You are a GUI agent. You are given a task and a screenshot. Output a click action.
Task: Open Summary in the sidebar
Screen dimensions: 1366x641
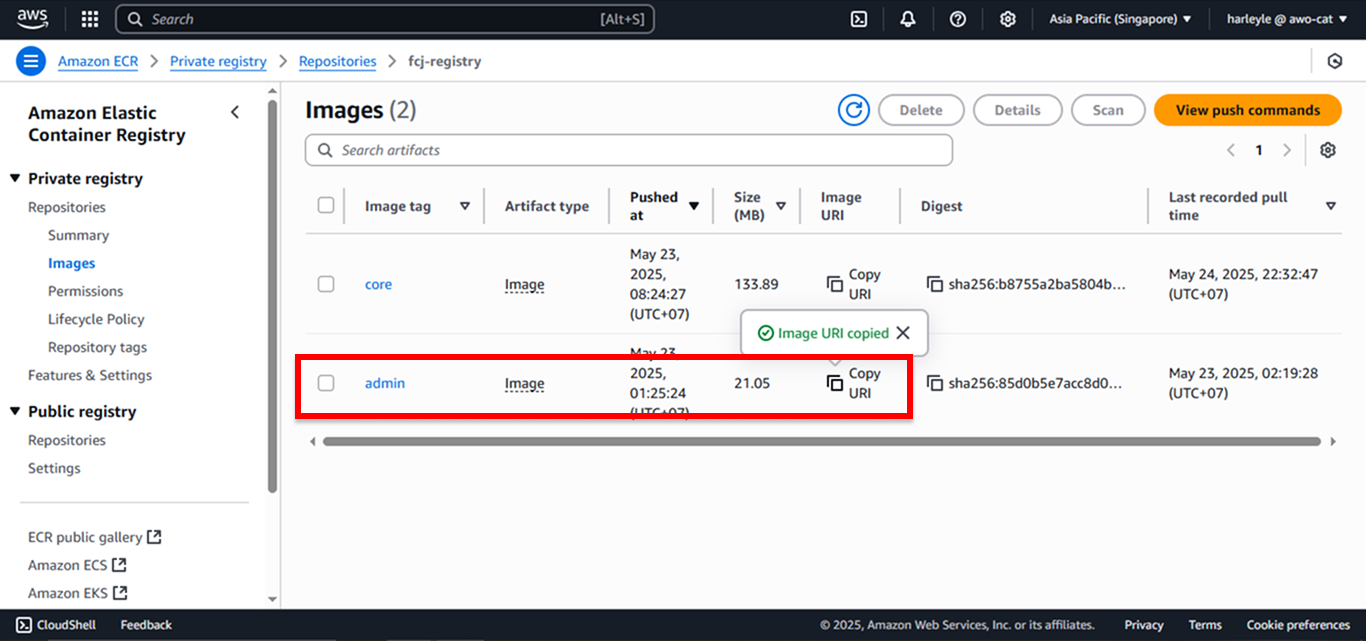click(78, 235)
